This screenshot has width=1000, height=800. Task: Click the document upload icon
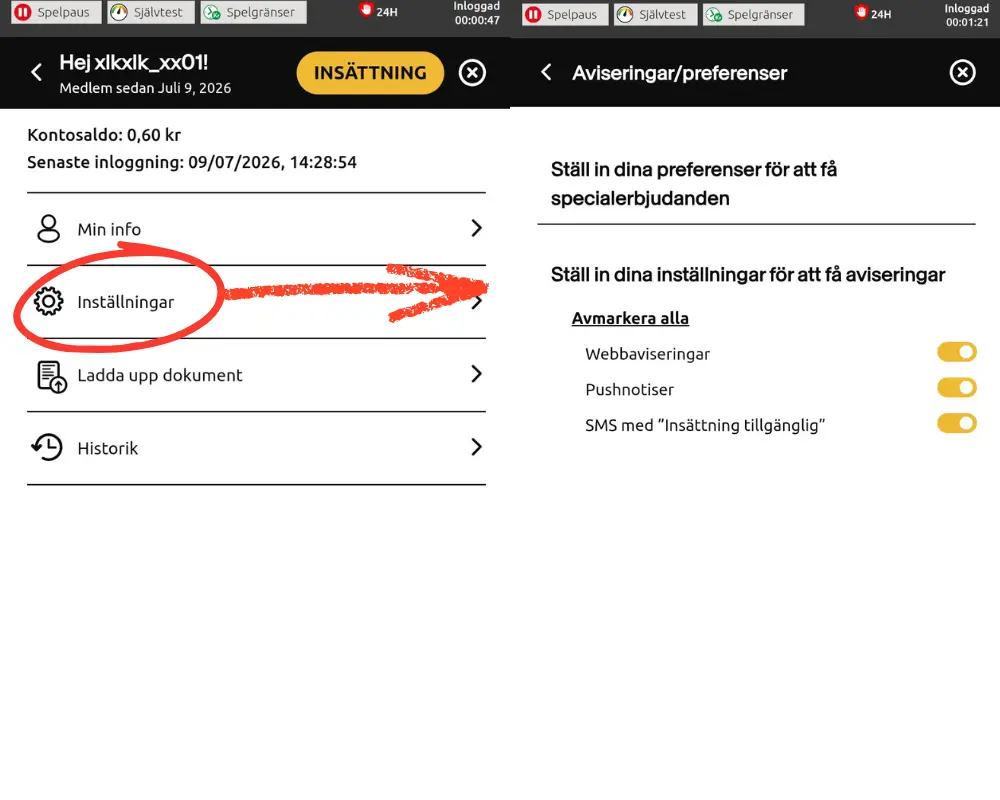point(52,376)
